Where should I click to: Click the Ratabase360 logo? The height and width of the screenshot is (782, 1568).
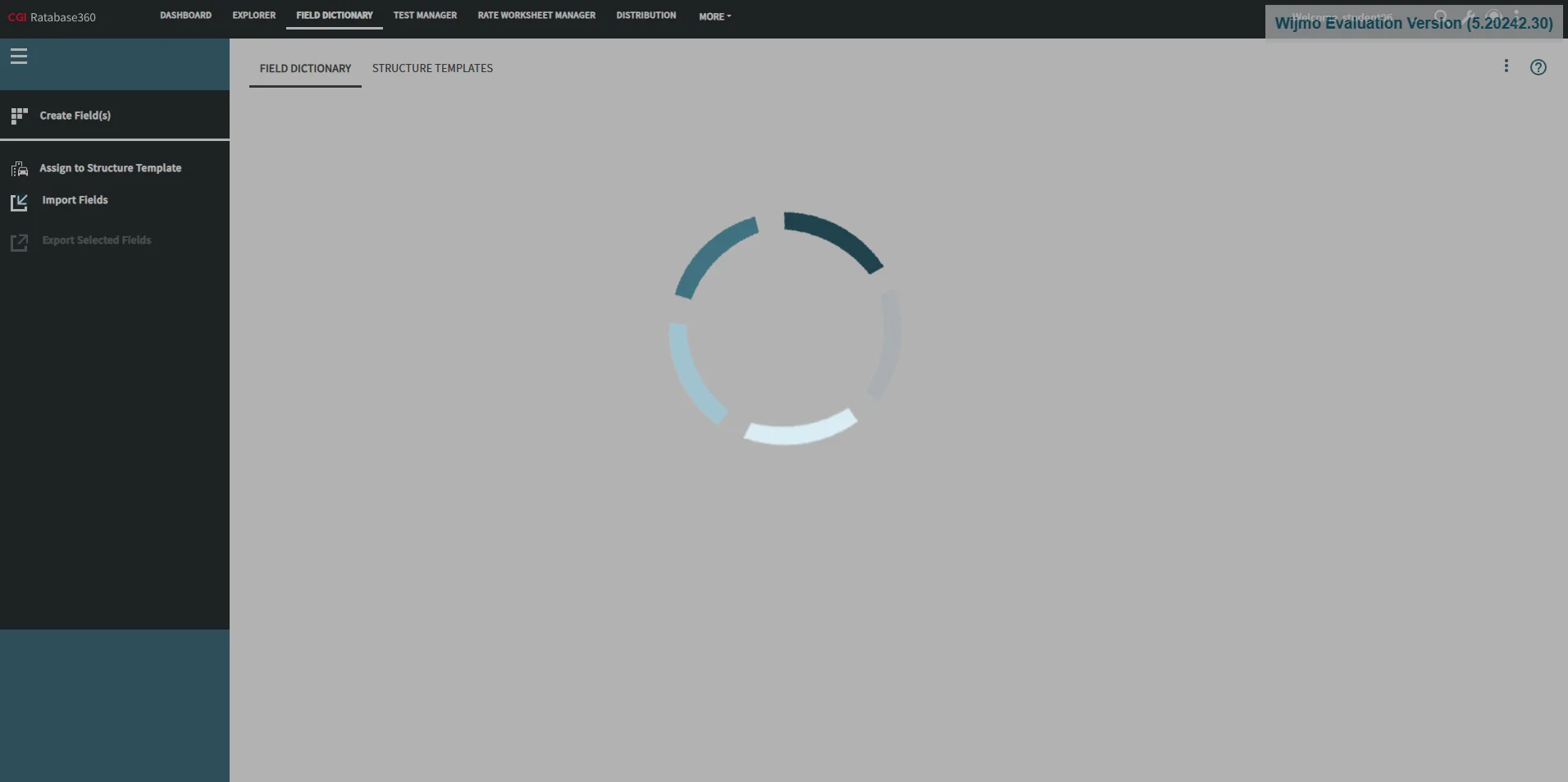[51, 16]
